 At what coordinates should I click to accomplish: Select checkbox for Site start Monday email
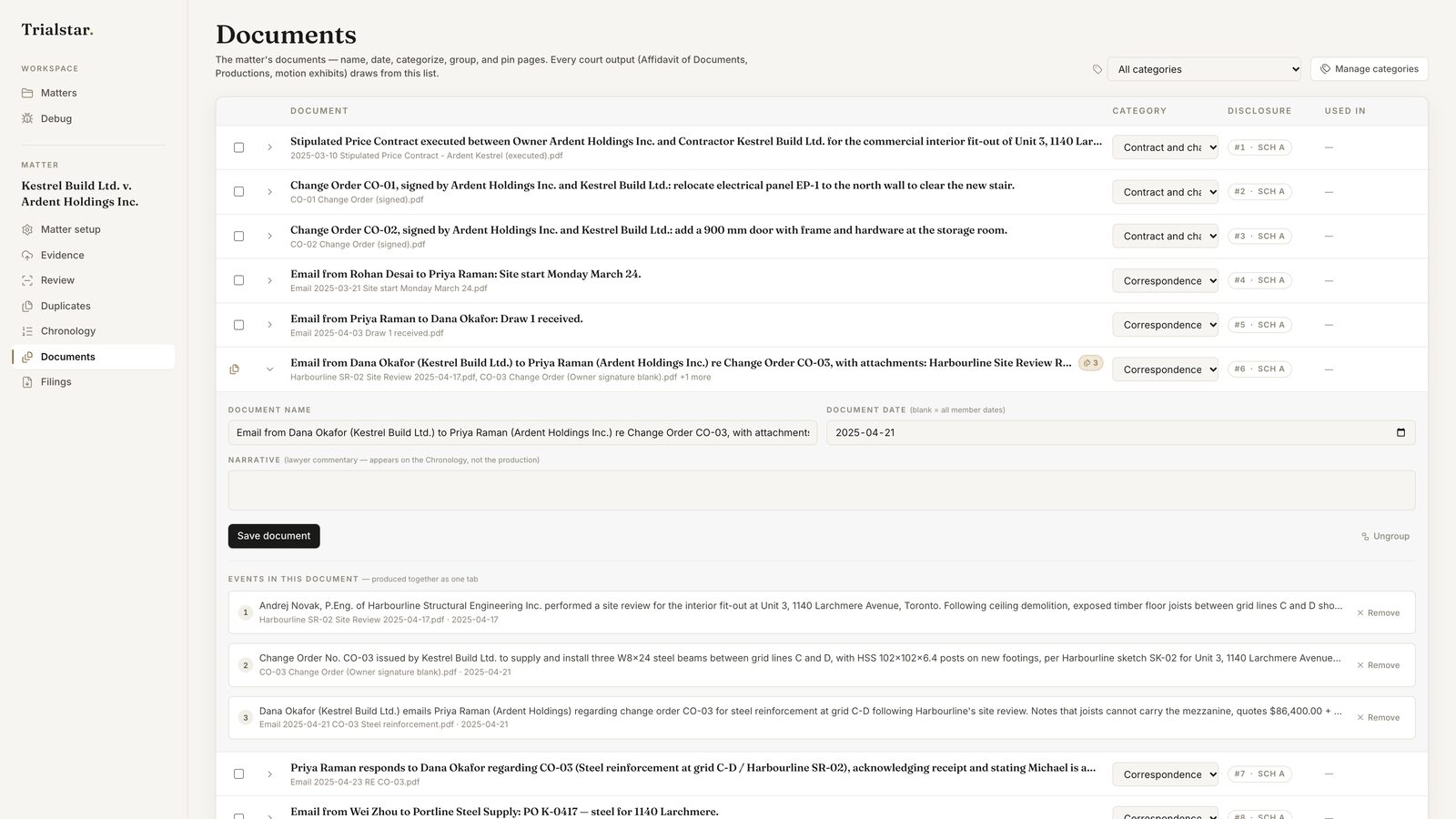[x=238, y=280]
